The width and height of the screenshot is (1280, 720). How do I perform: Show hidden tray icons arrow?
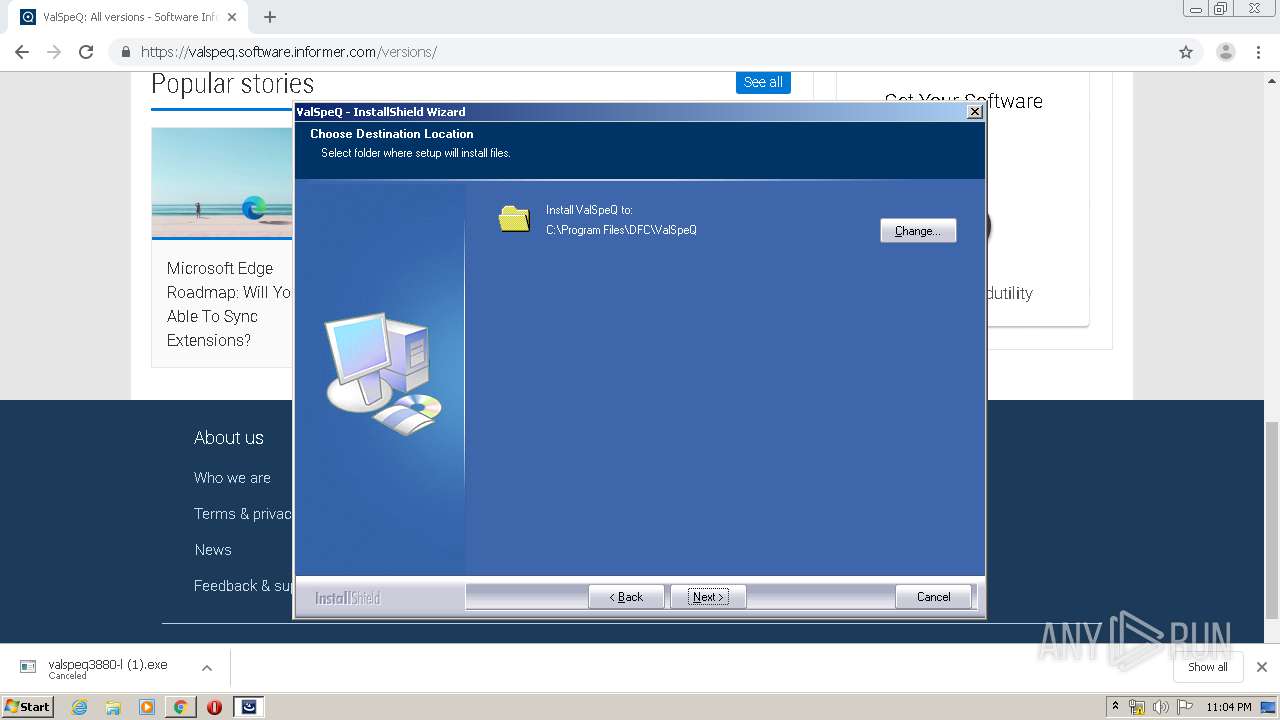[x=1116, y=707]
